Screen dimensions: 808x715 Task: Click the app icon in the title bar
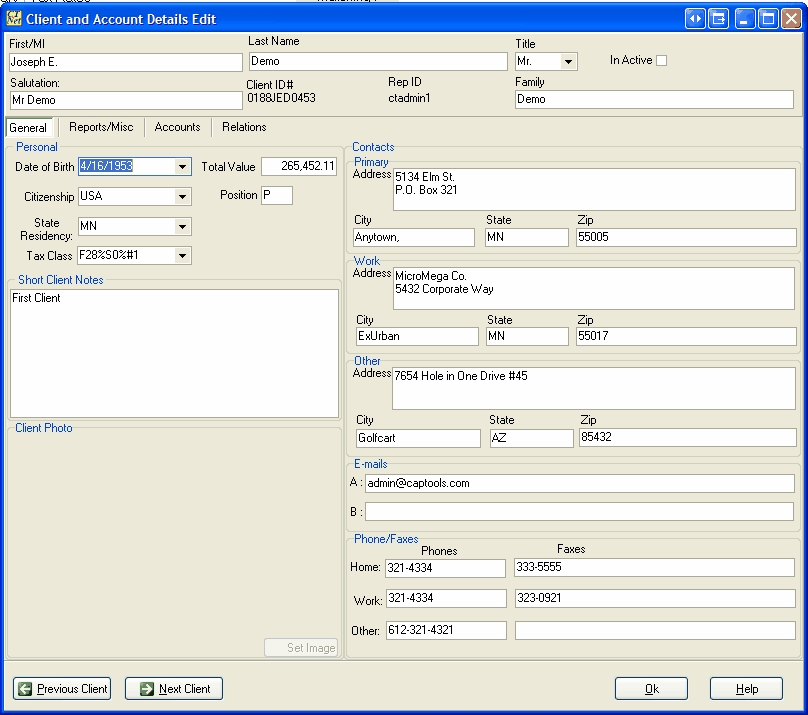pos(14,19)
